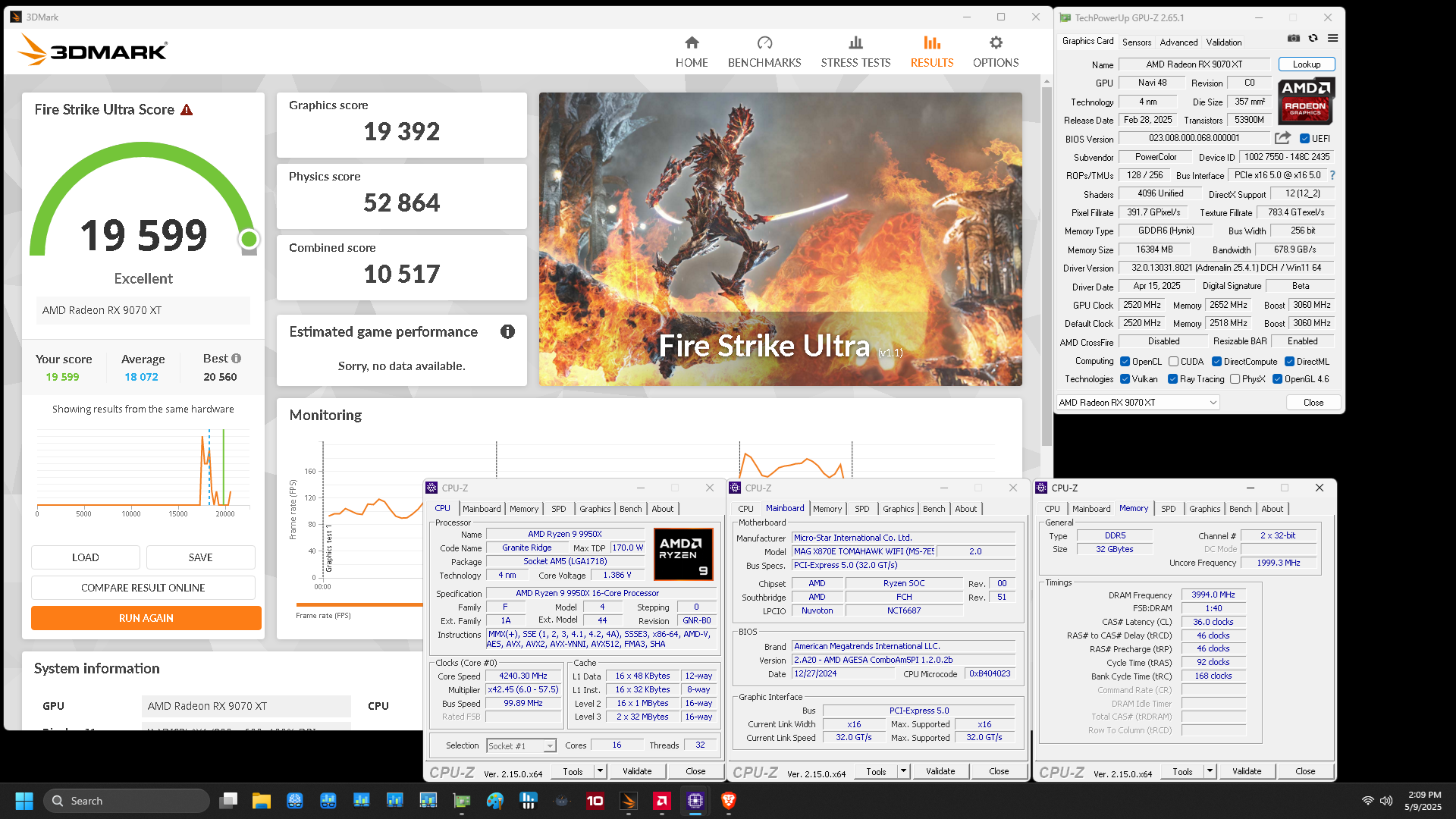Click the AMD Radeon RX 9070 XT name field in GPU-Z
Viewport: 1456px width, 819px height.
[x=1194, y=64]
